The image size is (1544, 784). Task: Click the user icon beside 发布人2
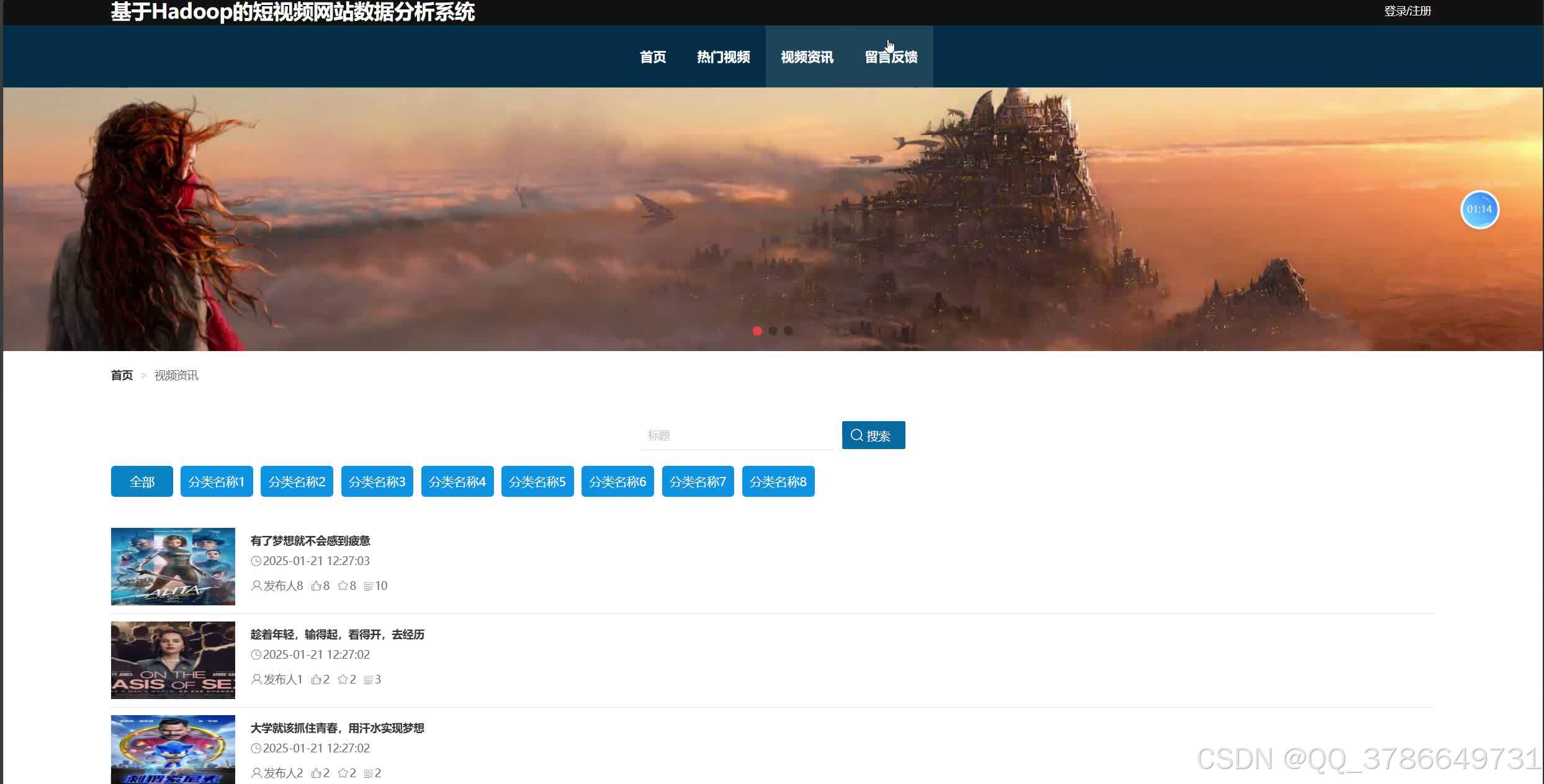256,773
